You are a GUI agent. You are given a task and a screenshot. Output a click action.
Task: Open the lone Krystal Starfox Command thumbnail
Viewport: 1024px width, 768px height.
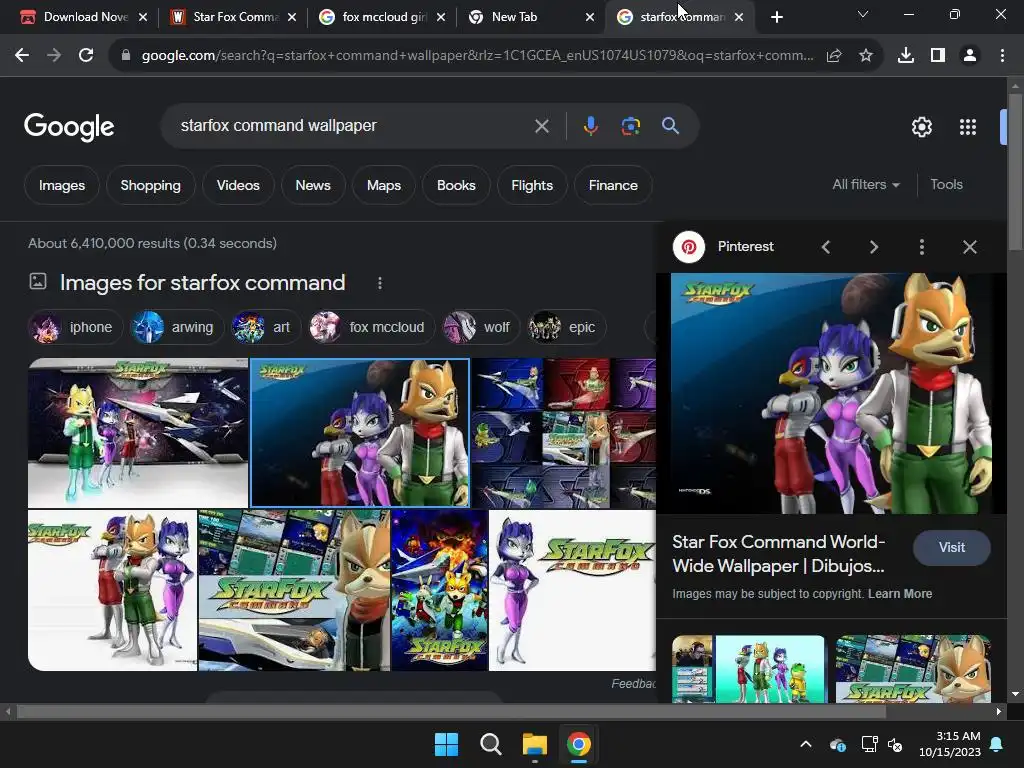pyautogui.click(x=573, y=590)
